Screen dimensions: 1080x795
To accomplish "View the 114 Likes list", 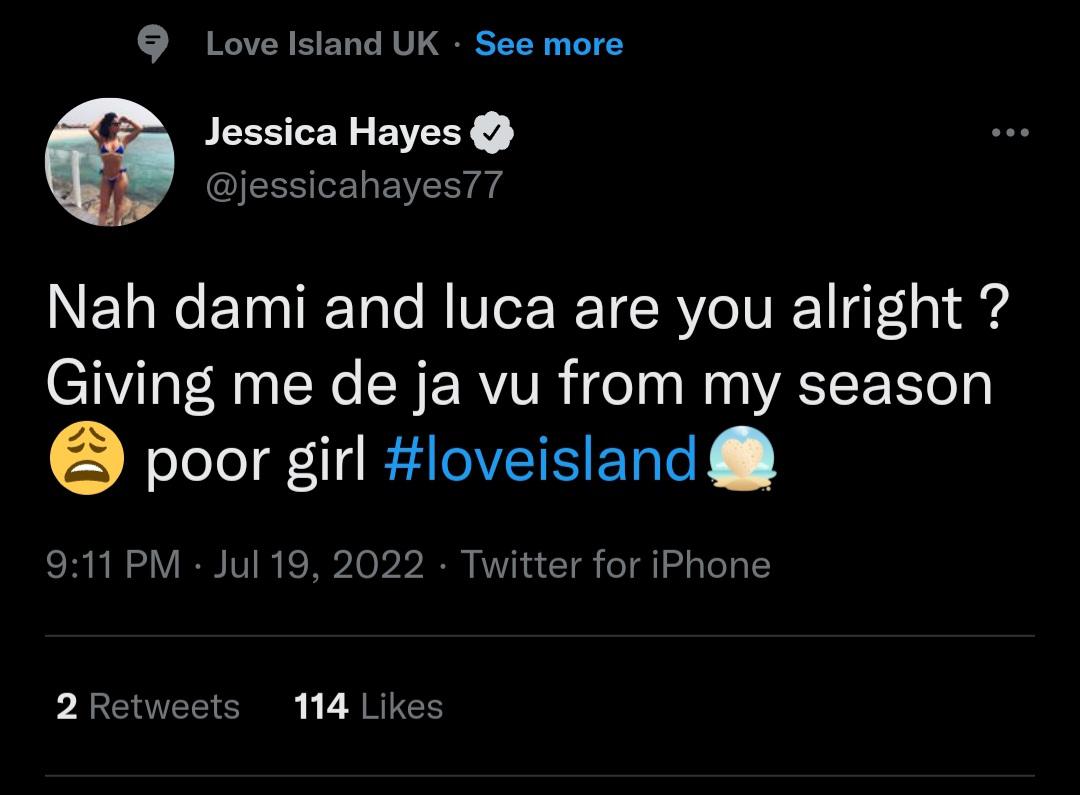I will 368,707.
